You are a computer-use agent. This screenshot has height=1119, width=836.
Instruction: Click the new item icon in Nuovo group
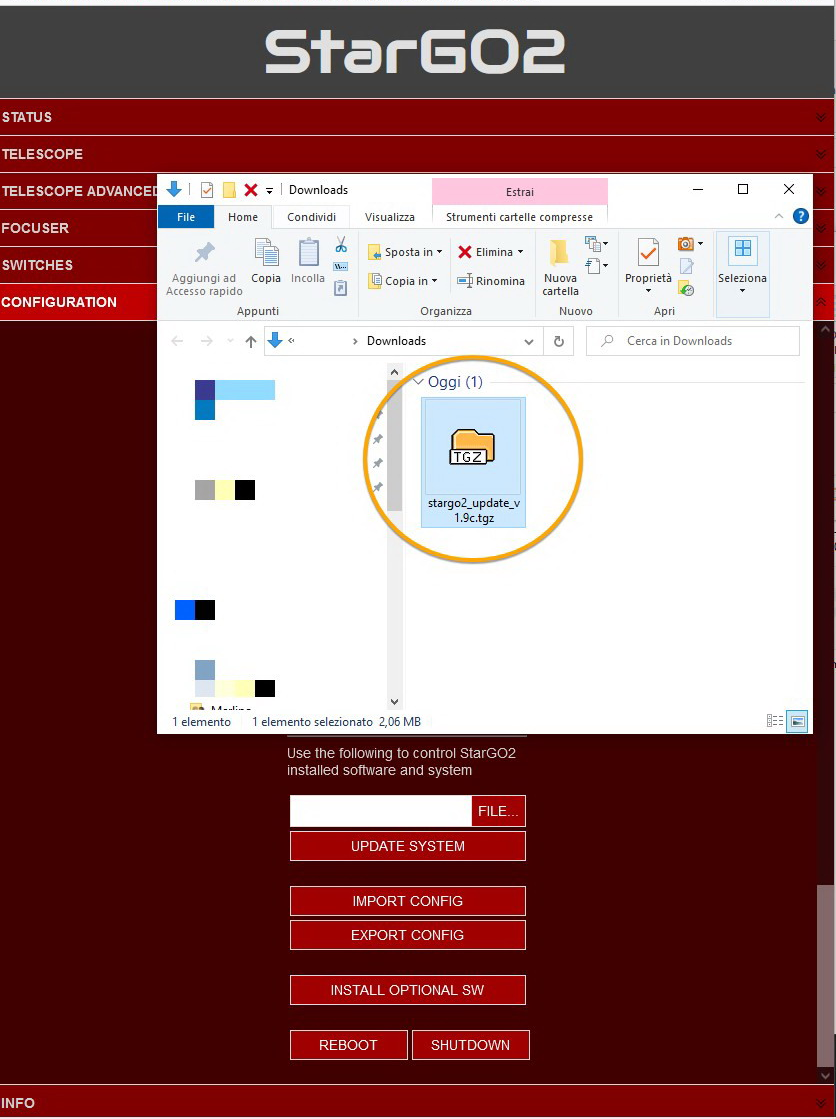pos(594,244)
